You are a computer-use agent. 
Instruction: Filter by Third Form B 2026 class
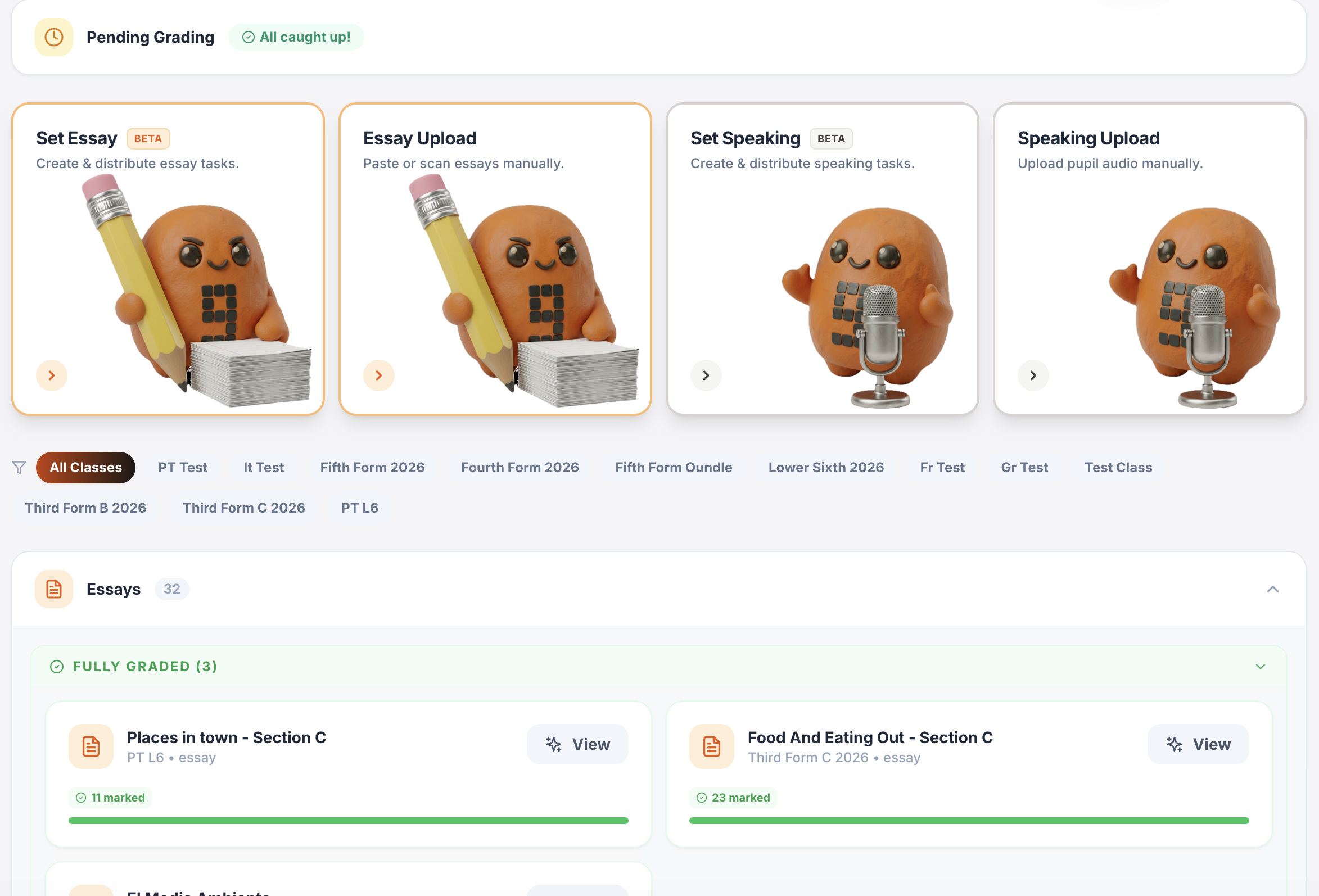tap(85, 508)
